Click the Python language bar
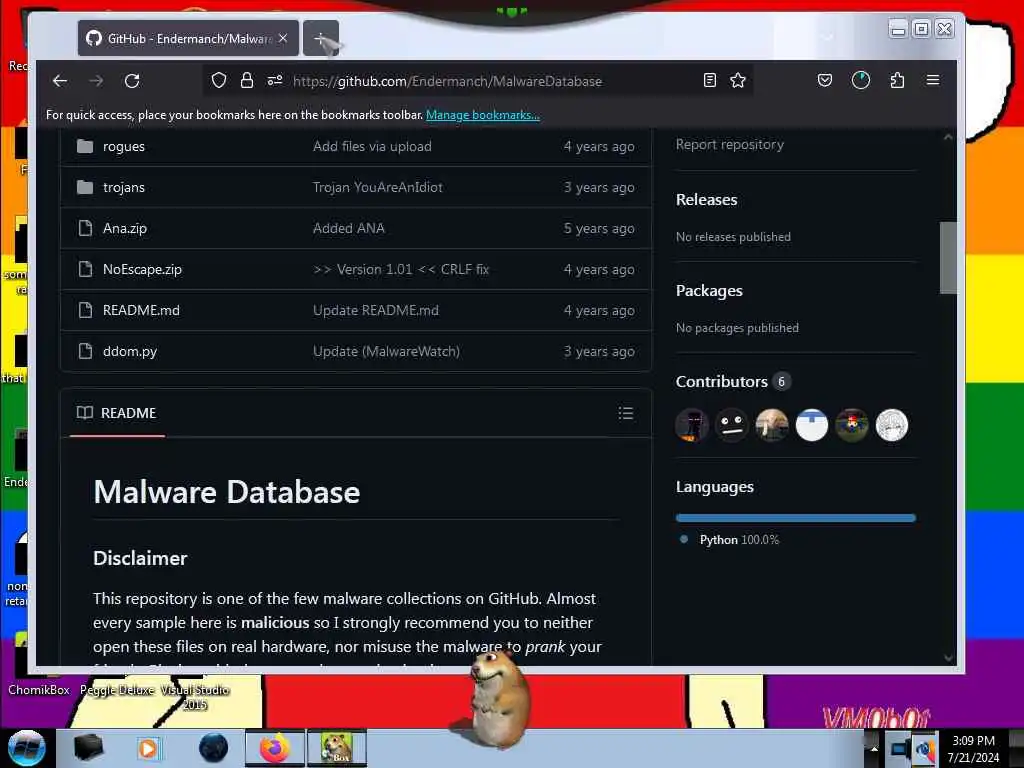 pyautogui.click(x=795, y=518)
